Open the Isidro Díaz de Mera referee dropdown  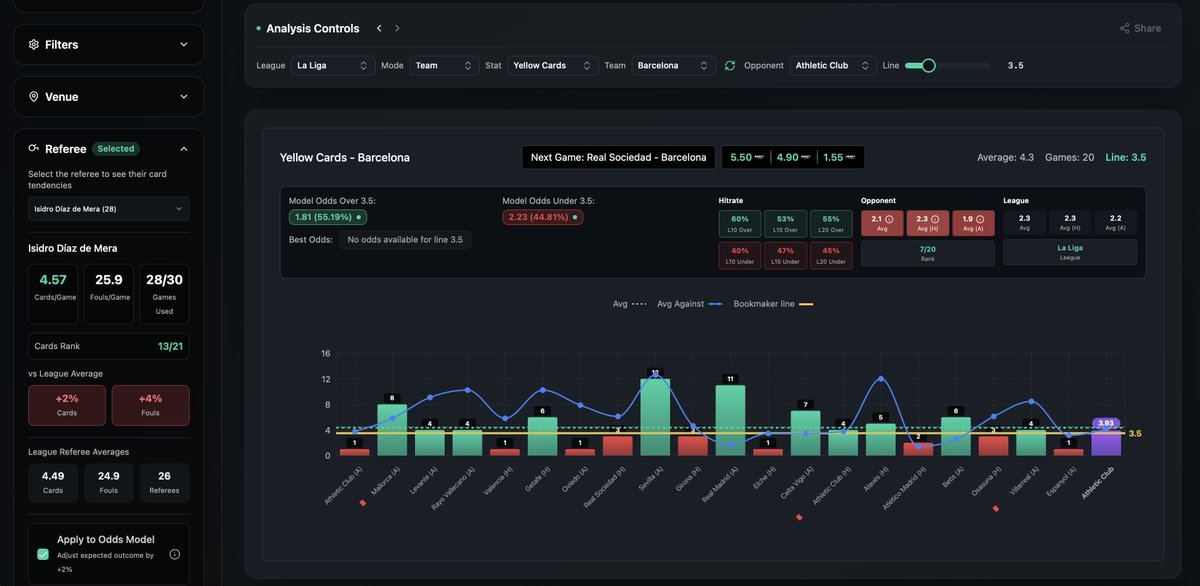108,209
